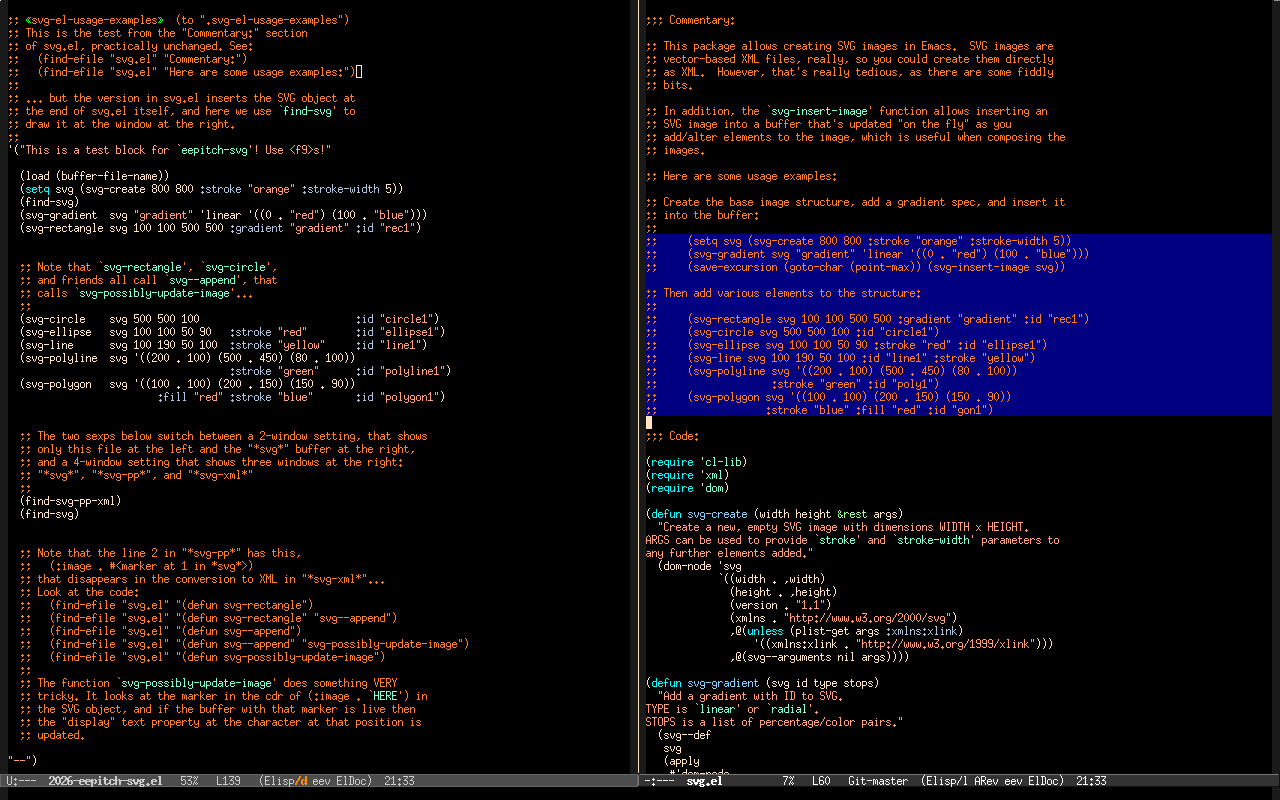Click the 21:33 clock in left mode line
1280x800 pixels.
pos(399,781)
